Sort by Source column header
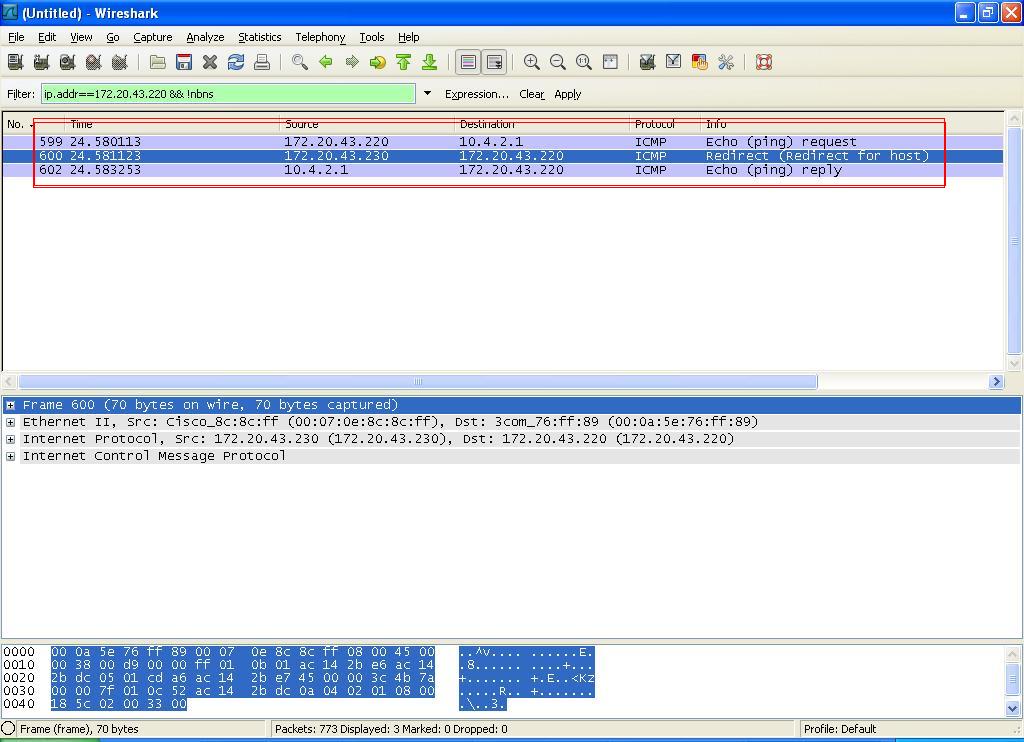 [367, 124]
